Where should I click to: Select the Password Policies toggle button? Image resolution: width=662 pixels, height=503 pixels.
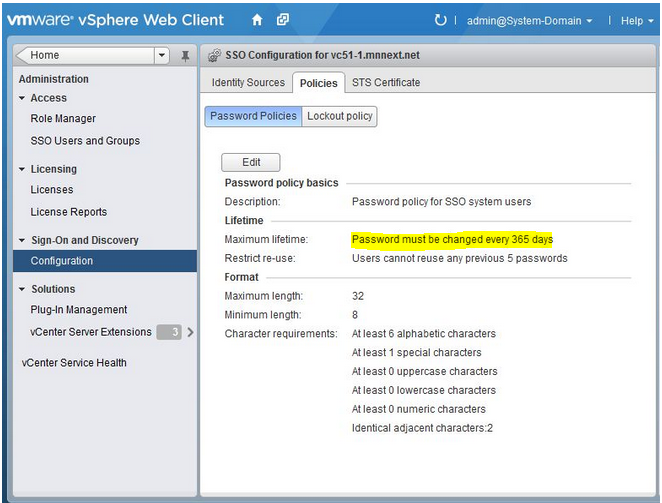[x=253, y=116]
